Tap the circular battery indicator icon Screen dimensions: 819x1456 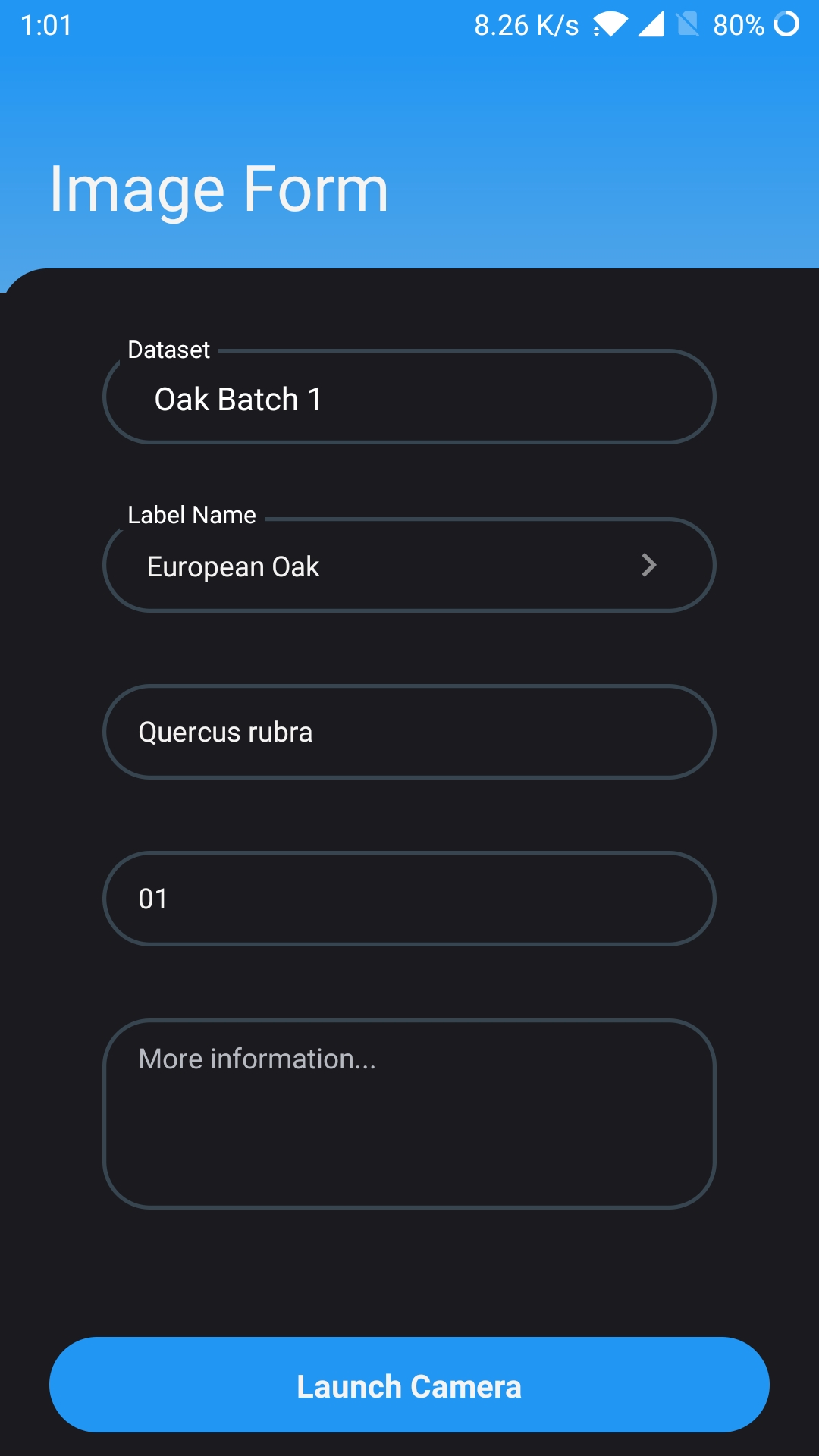786,24
